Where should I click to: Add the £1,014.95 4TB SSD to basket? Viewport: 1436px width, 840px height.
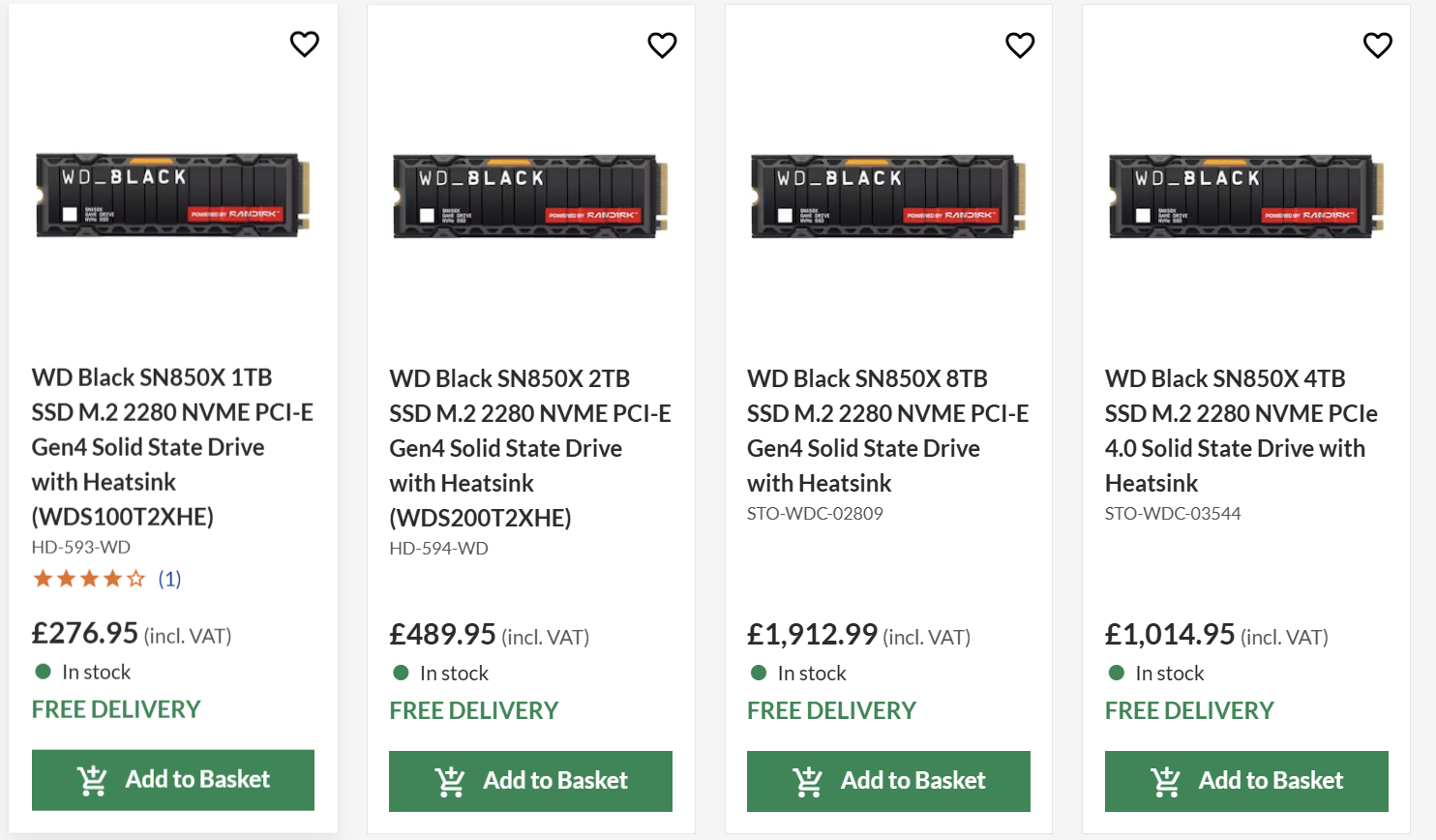pos(1246,780)
